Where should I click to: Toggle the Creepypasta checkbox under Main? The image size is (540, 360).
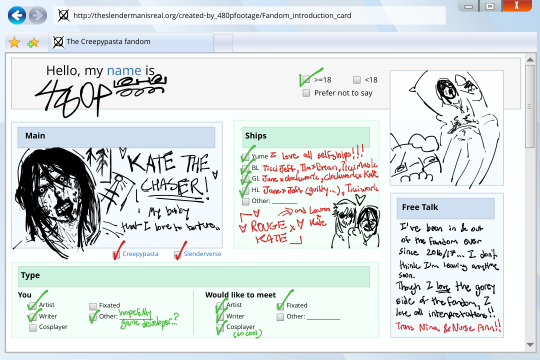click(x=116, y=255)
